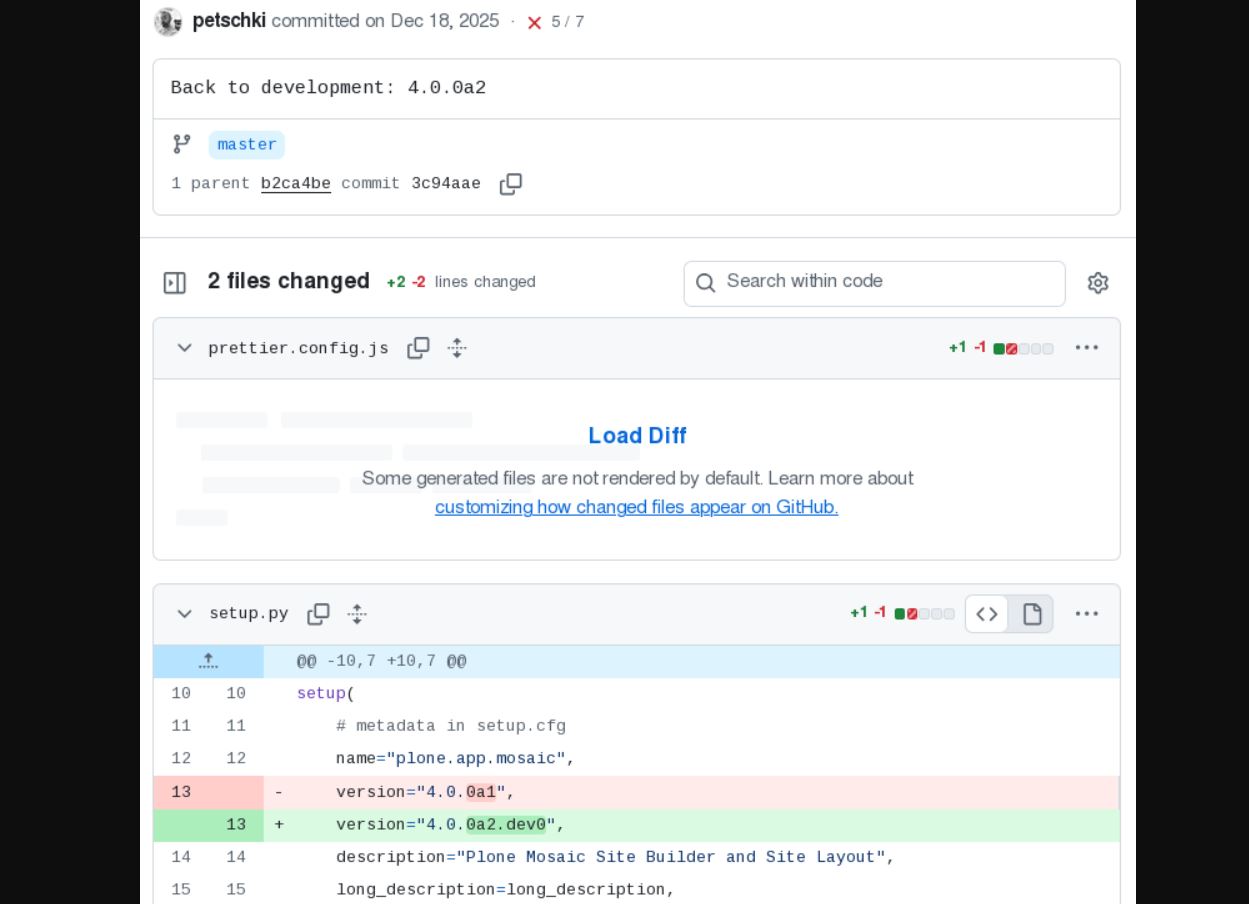
Task: Click Load Diff for prettier.config.js
Action: (x=637, y=436)
